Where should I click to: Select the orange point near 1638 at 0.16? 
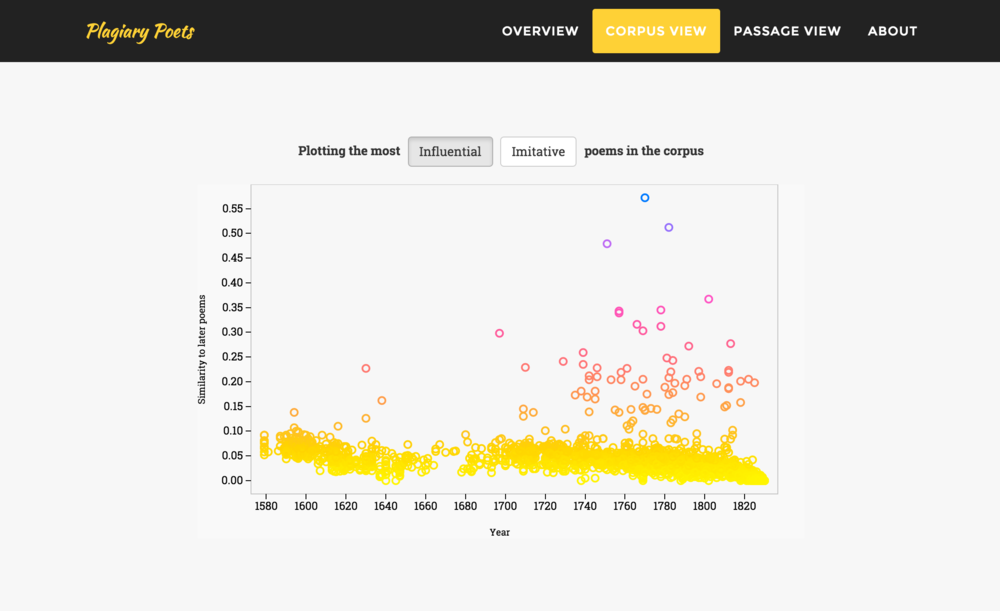381,401
